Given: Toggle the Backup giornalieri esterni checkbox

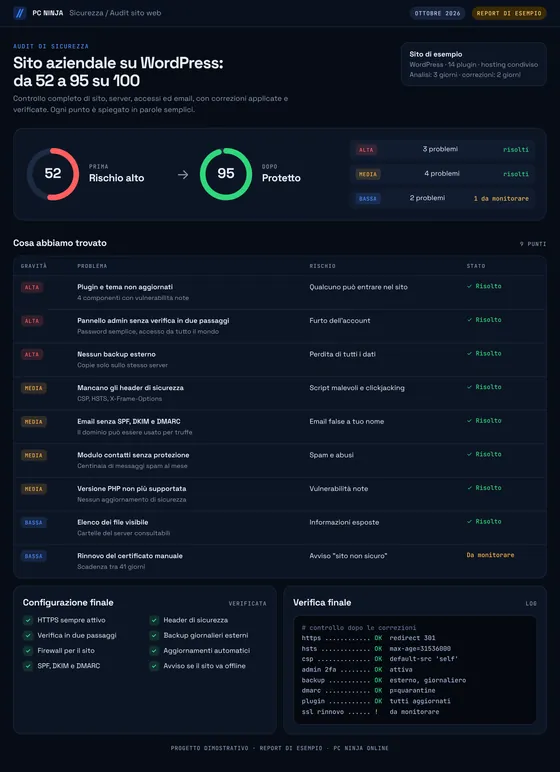Looking at the screenshot, I should (x=154, y=636).
